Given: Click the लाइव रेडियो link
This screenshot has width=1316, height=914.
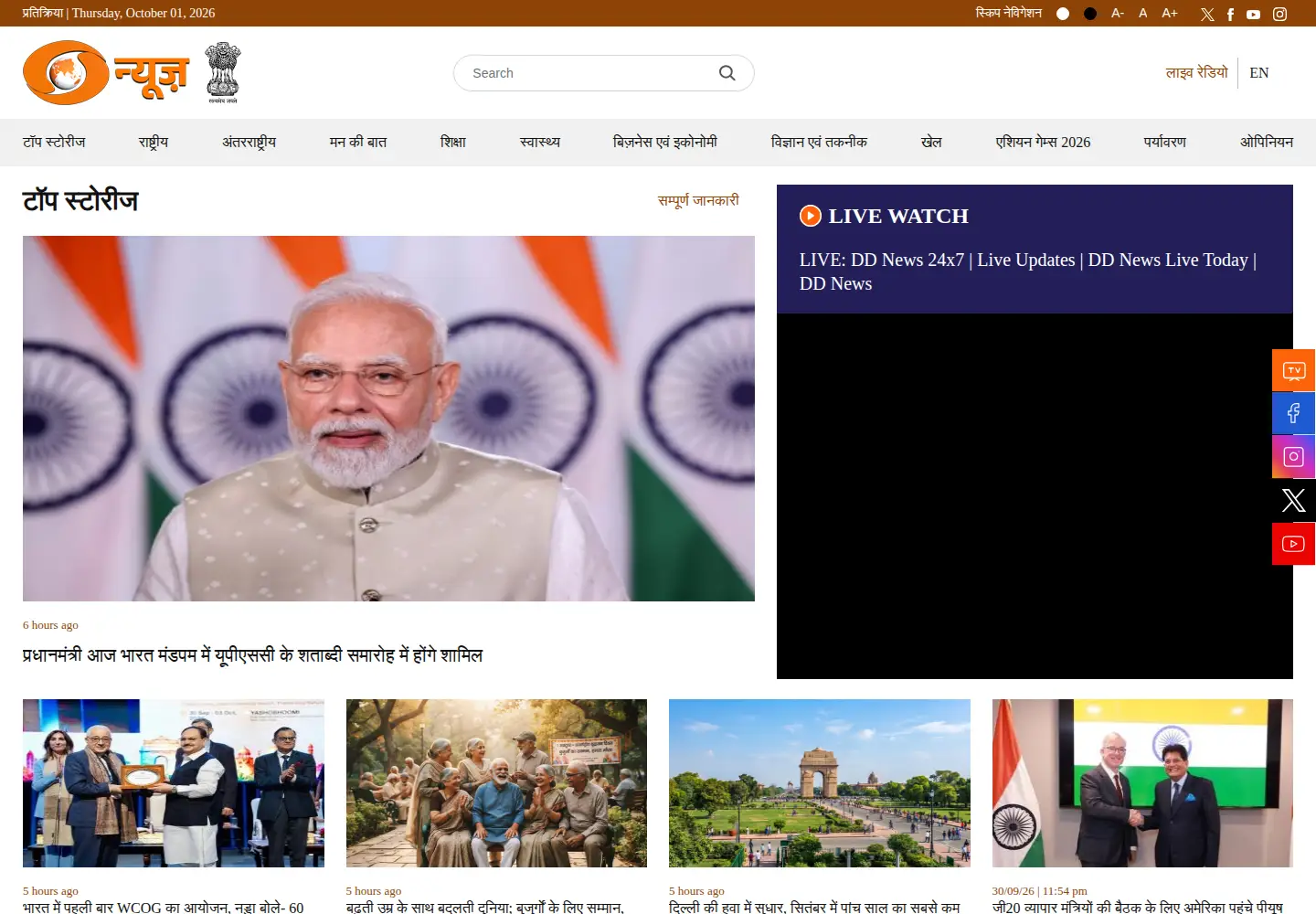Looking at the screenshot, I should (1197, 72).
